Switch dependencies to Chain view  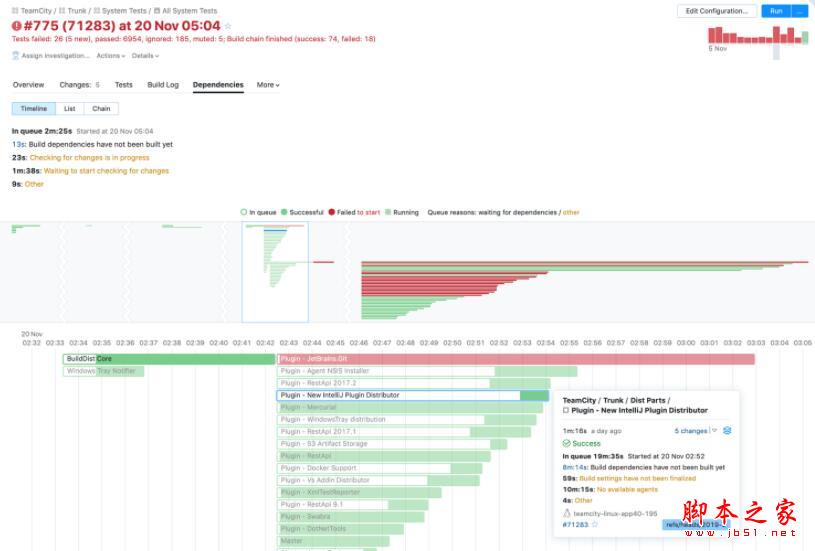click(101, 108)
